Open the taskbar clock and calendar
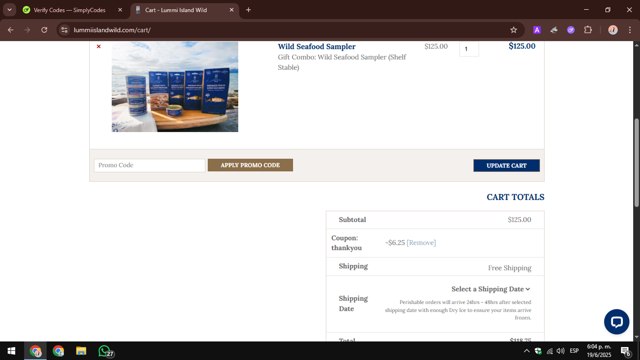The image size is (640, 360). pos(599,351)
